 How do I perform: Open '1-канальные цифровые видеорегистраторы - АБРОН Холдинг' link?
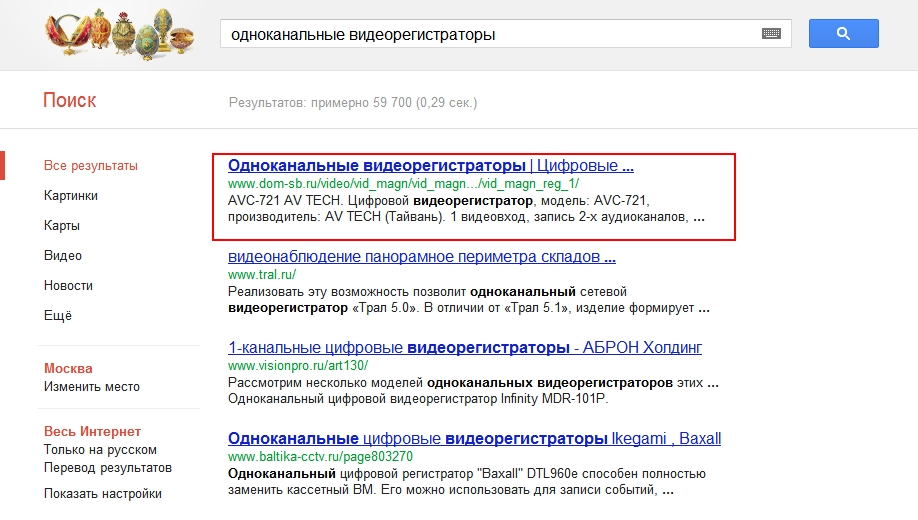pyautogui.click(x=465, y=347)
